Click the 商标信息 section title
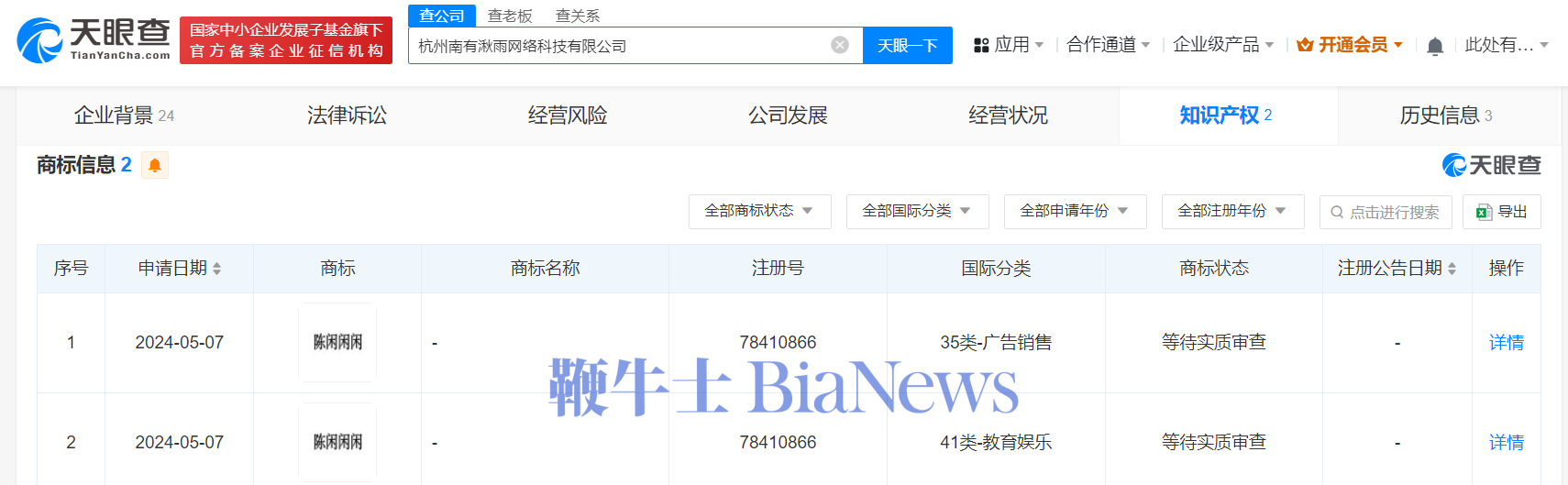The height and width of the screenshot is (485, 1568). [x=76, y=165]
